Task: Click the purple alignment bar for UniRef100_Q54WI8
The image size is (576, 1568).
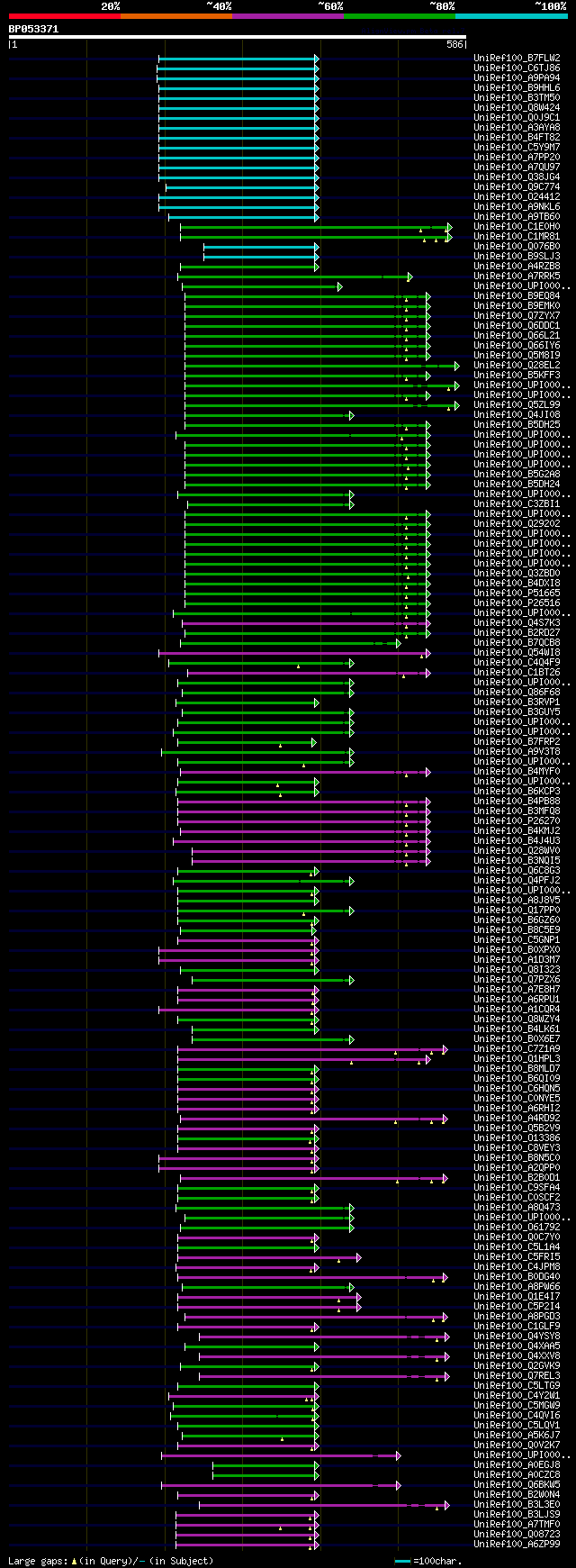Action: 294,653
